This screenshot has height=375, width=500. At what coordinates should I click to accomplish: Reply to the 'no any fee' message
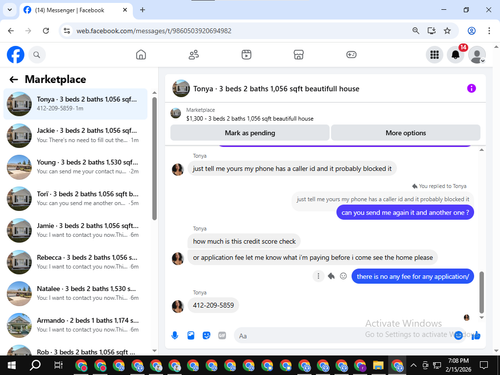coord(331,276)
